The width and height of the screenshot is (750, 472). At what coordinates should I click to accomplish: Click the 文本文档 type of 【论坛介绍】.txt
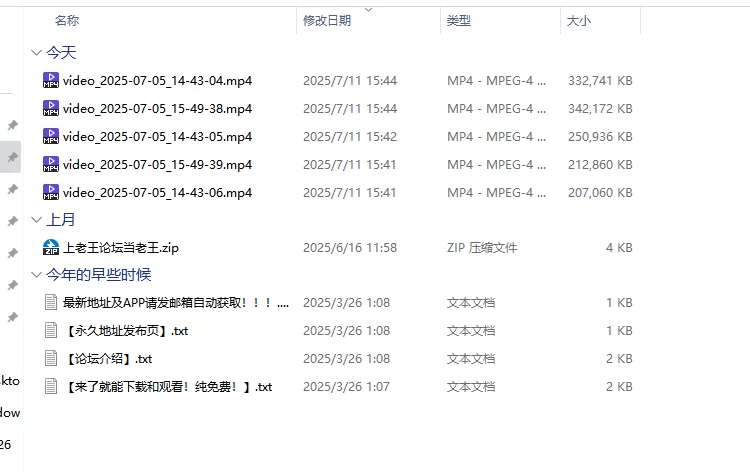click(471, 359)
